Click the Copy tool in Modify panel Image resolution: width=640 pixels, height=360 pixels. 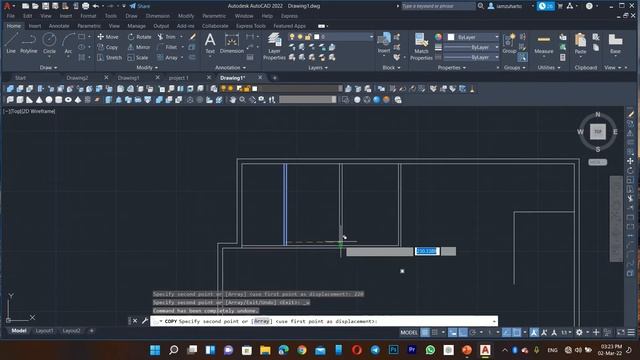coord(108,47)
